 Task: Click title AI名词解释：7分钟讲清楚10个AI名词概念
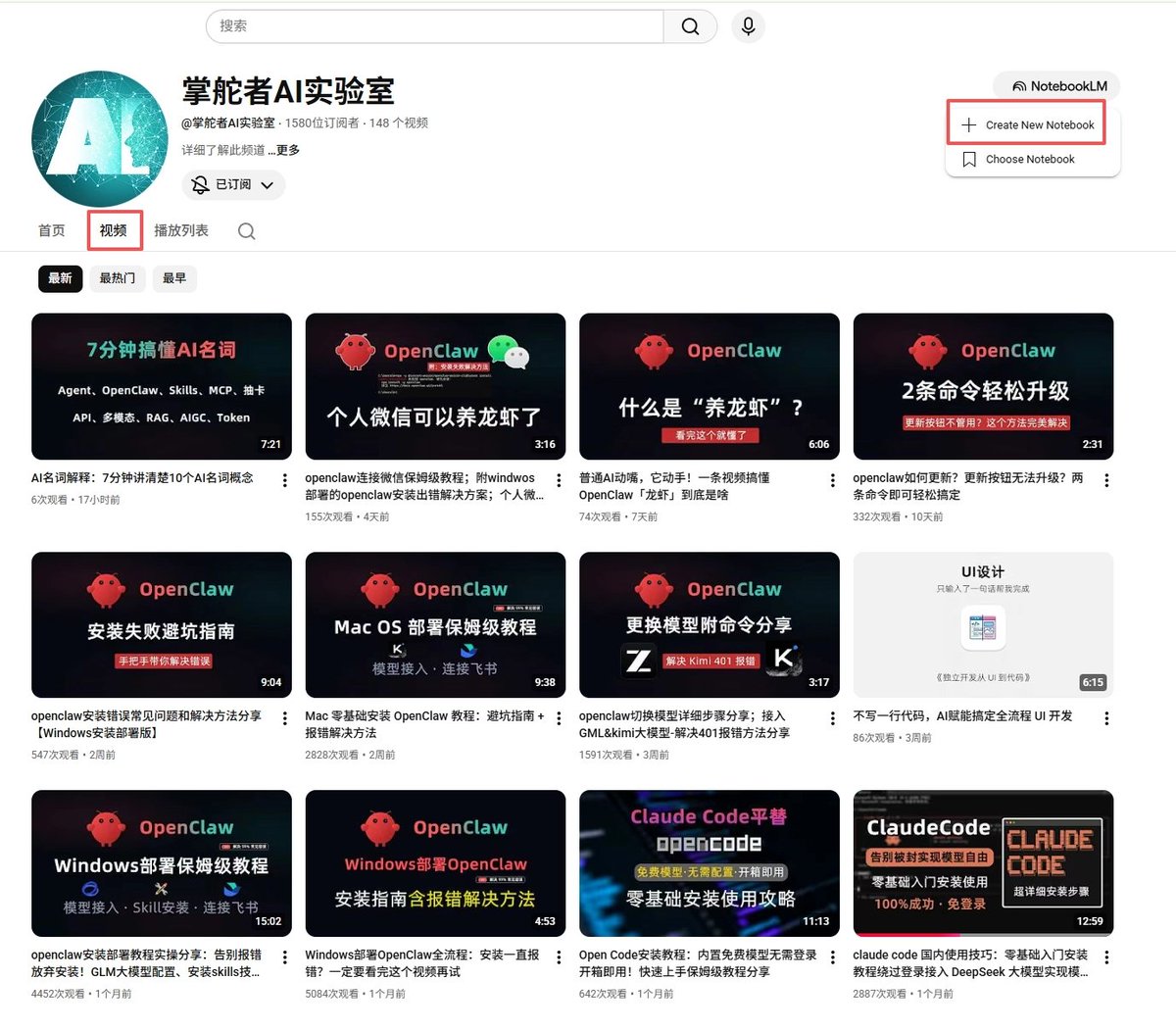(x=142, y=478)
